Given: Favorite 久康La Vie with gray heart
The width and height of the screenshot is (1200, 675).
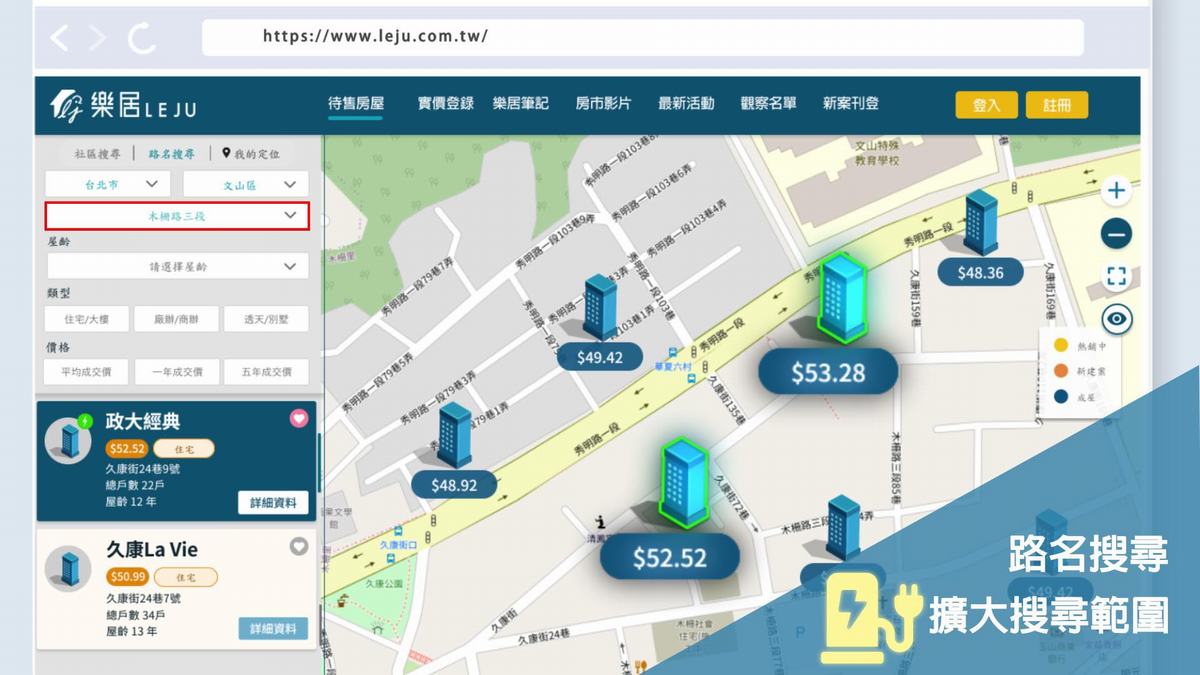Looking at the screenshot, I should [298, 546].
